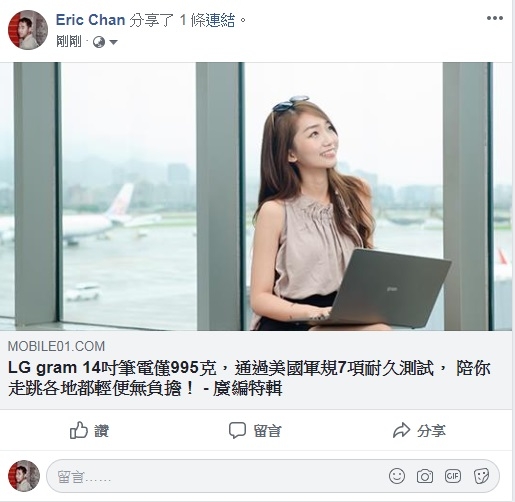Attach a photo with the camera icon
The height and width of the screenshot is (502, 515).
(425, 476)
